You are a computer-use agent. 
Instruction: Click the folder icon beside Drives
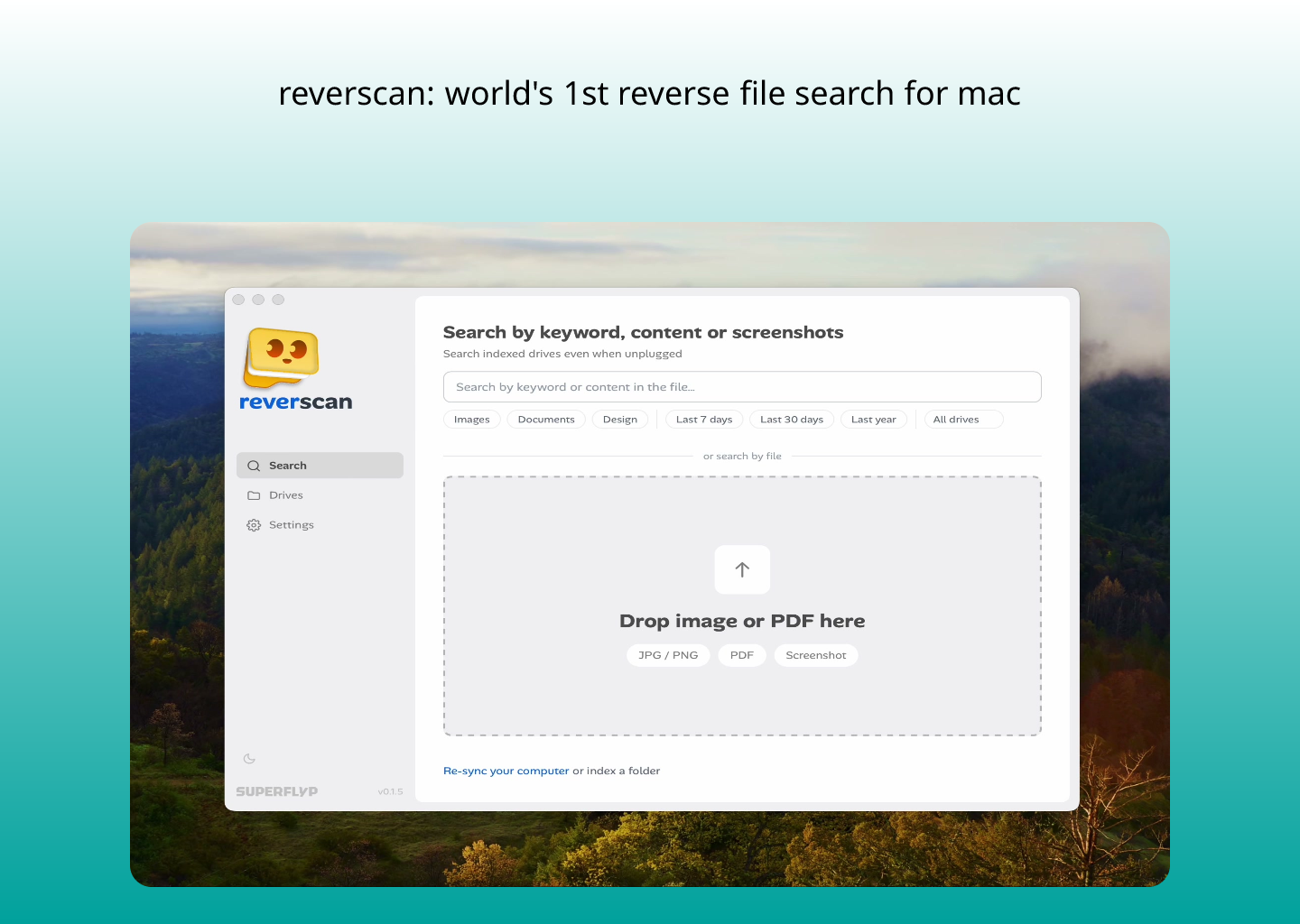[254, 494]
